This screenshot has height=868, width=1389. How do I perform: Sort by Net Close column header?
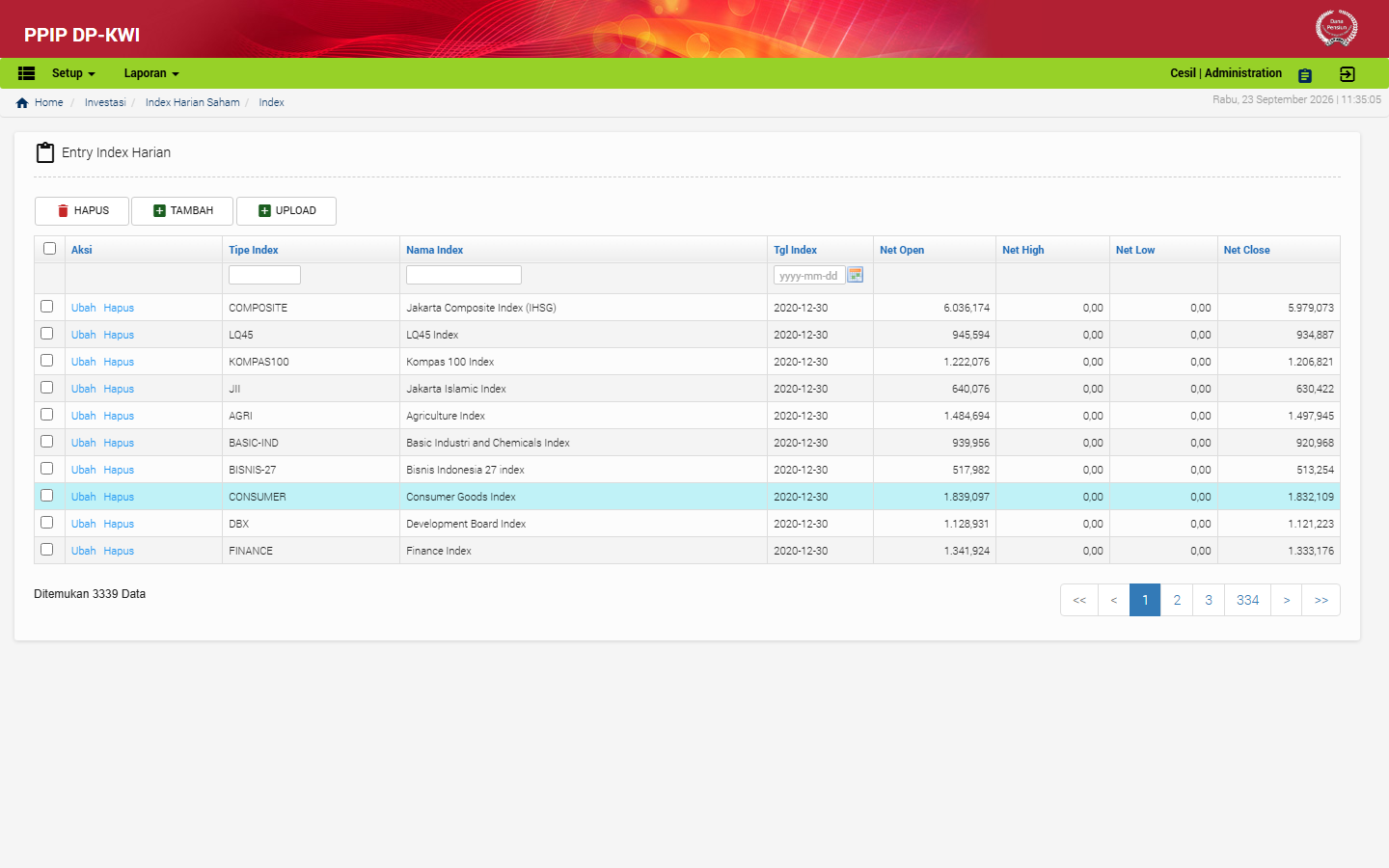1246,250
